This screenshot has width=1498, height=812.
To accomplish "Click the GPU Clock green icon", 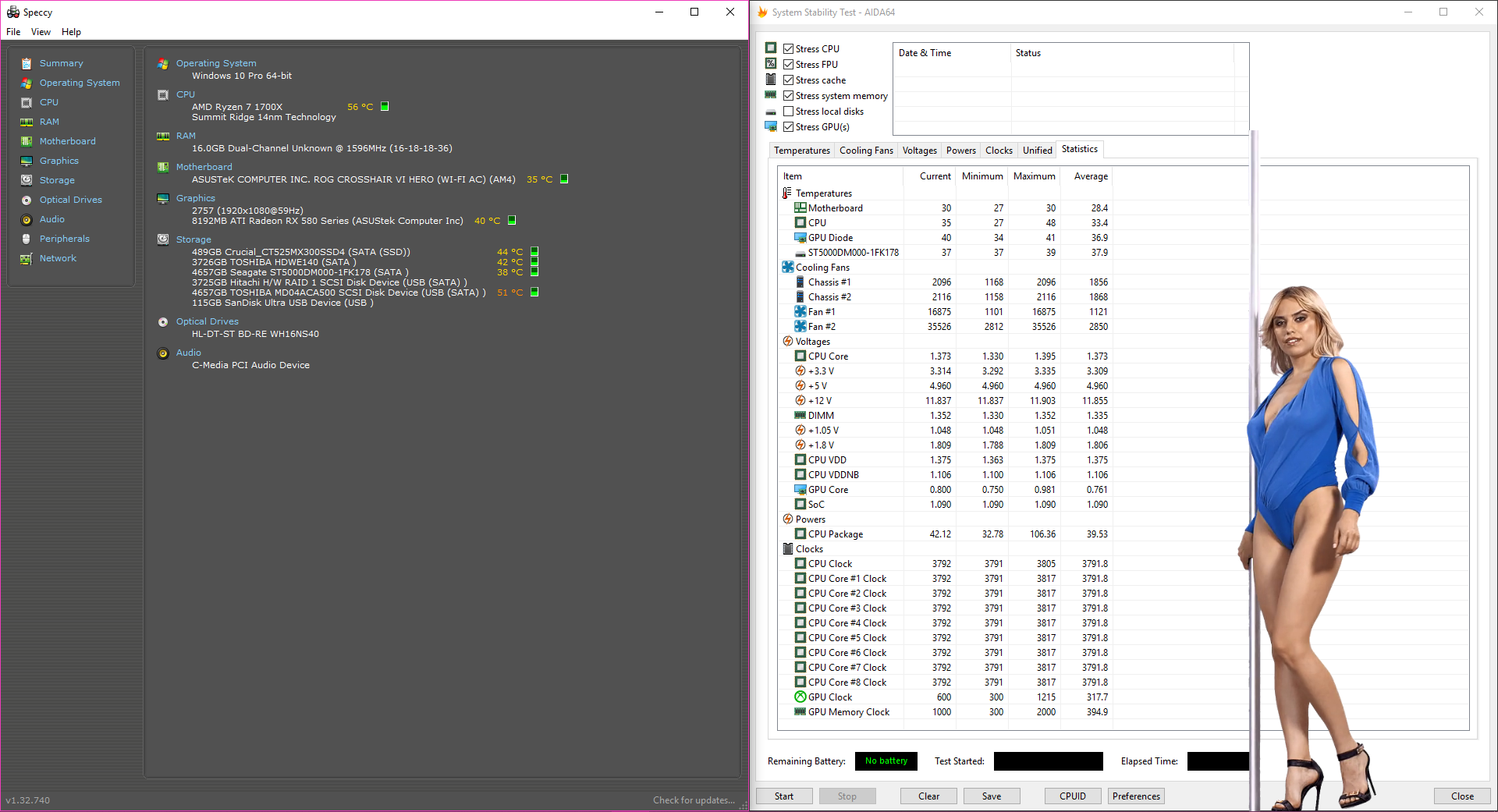I will (x=800, y=697).
